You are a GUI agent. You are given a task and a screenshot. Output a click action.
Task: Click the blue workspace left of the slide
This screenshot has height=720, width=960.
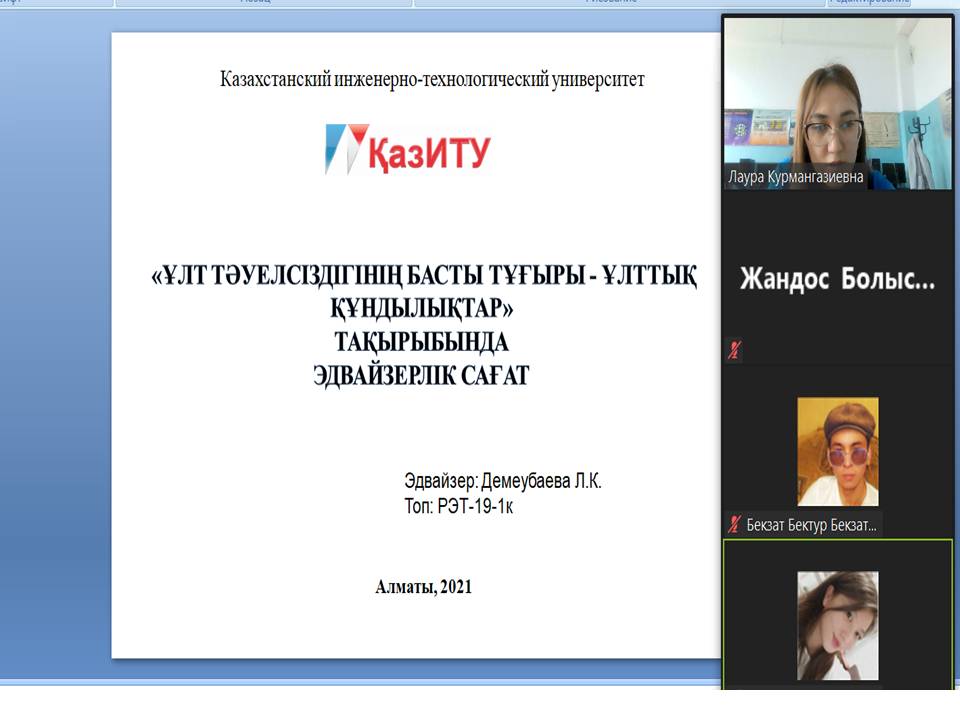point(55,350)
